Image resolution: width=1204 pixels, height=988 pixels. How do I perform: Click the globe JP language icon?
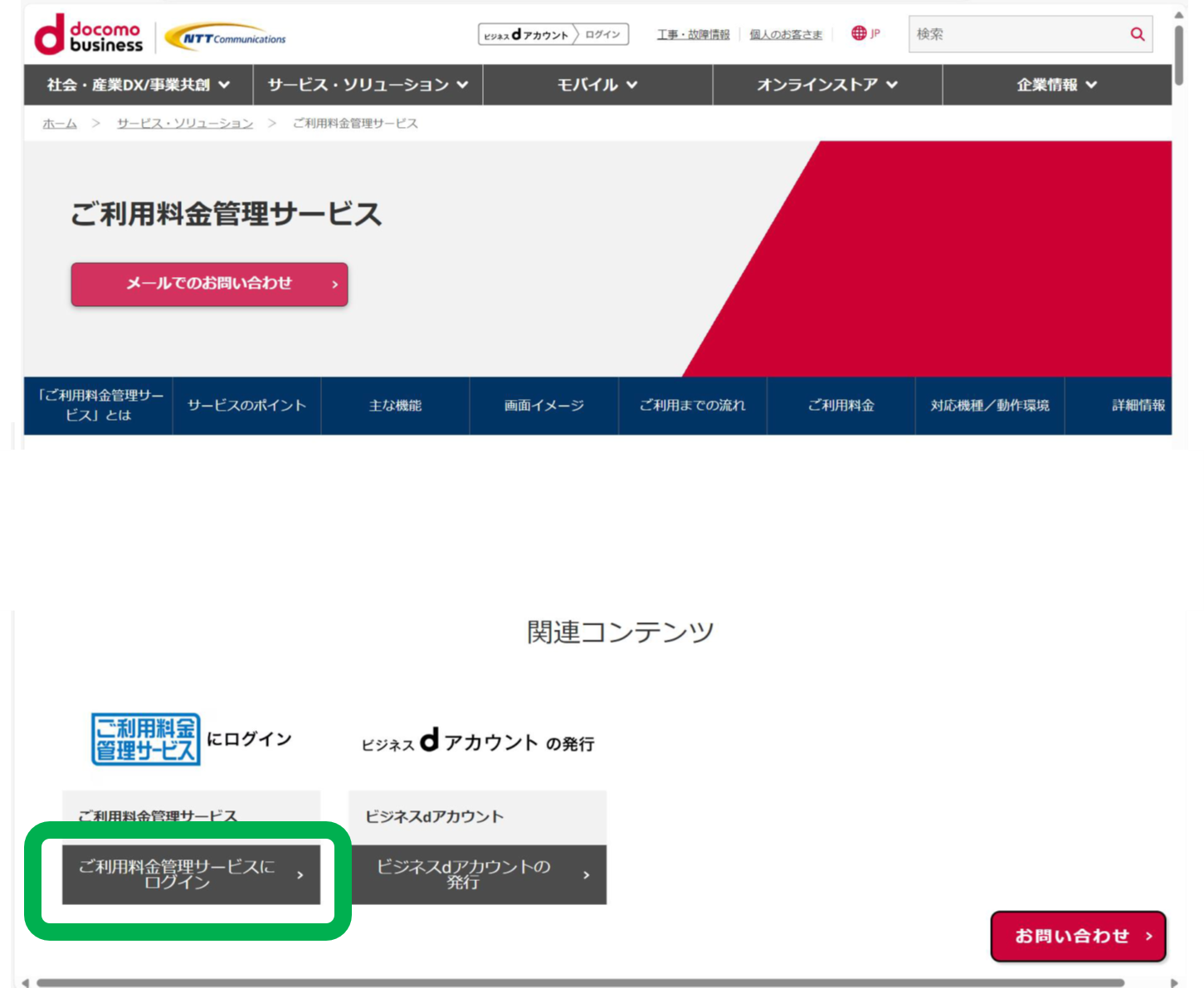click(865, 33)
